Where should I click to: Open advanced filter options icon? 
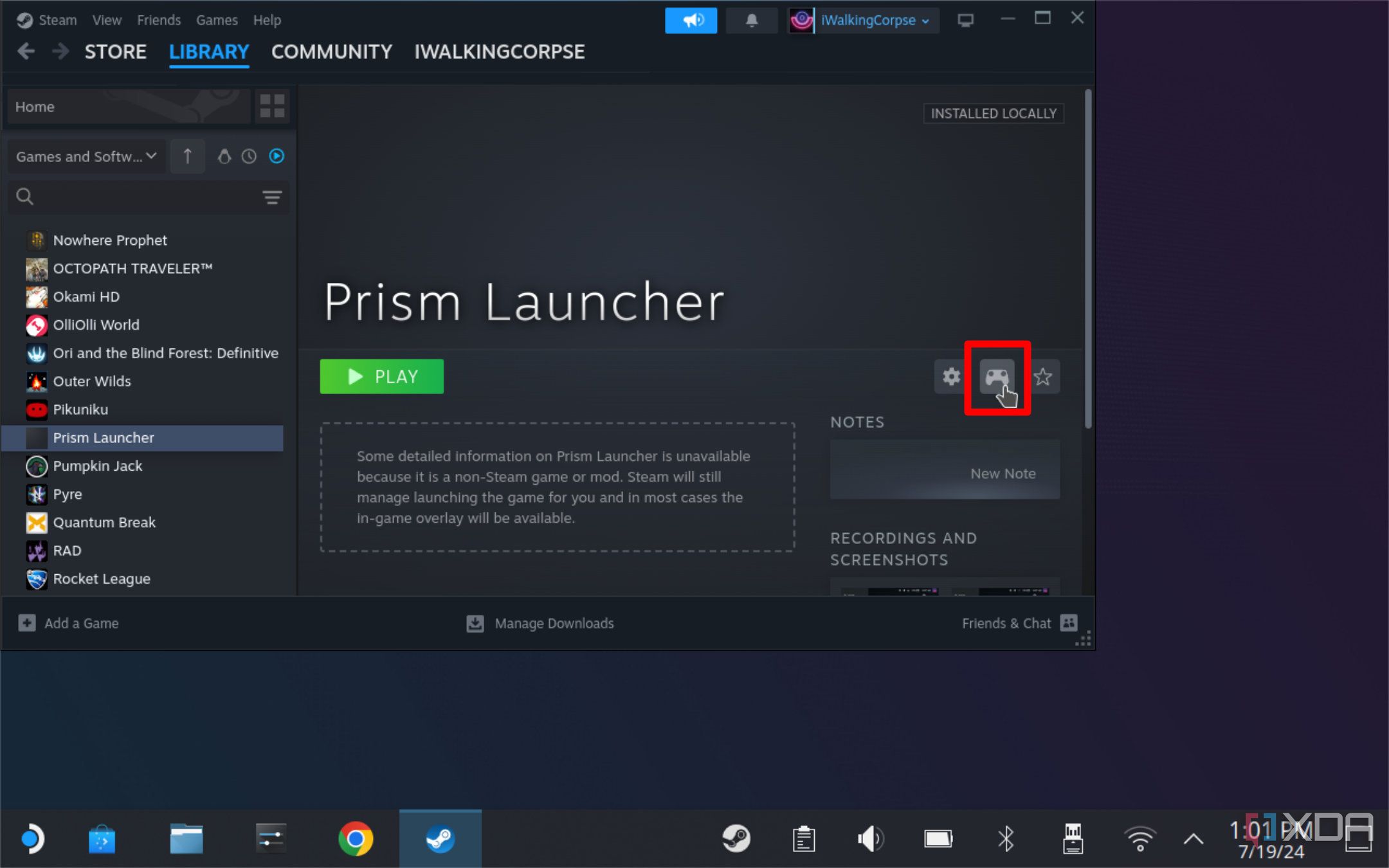(272, 197)
